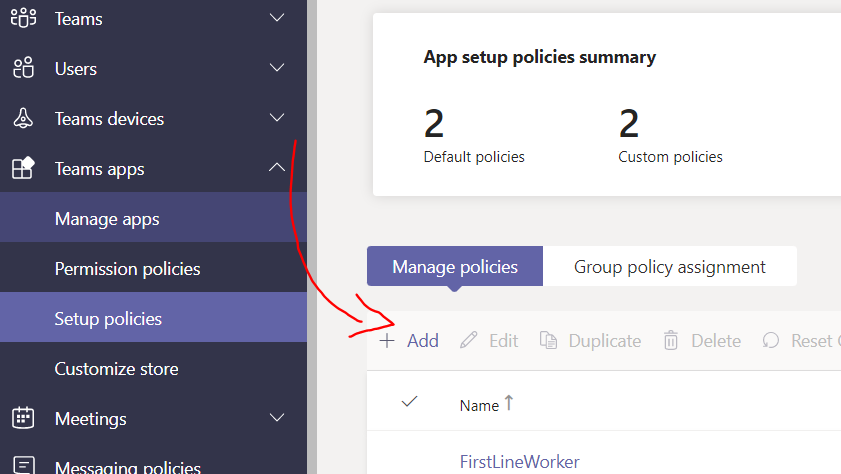This screenshot has height=474, width=841.
Task: Click the Name column header
Action: pyautogui.click(x=479, y=405)
